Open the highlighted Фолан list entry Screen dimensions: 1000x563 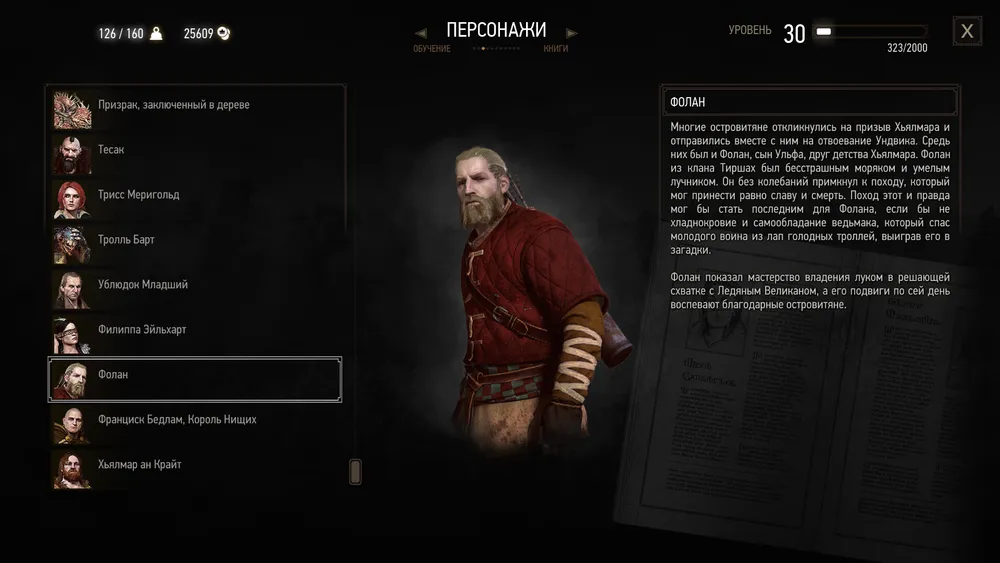click(195, 379)
